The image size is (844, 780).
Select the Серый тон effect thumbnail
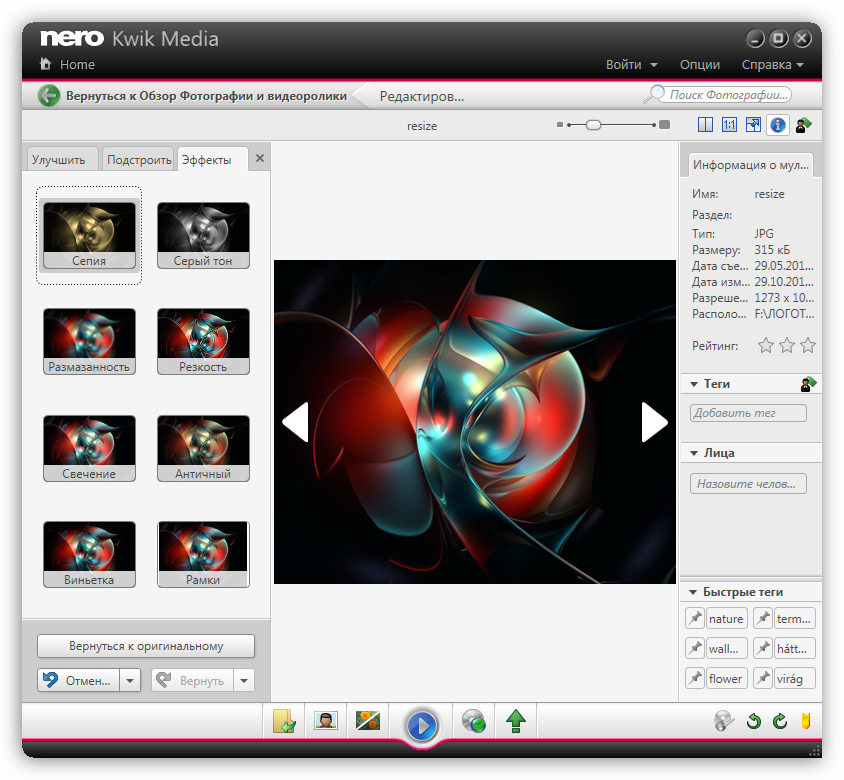pos(203,235)
